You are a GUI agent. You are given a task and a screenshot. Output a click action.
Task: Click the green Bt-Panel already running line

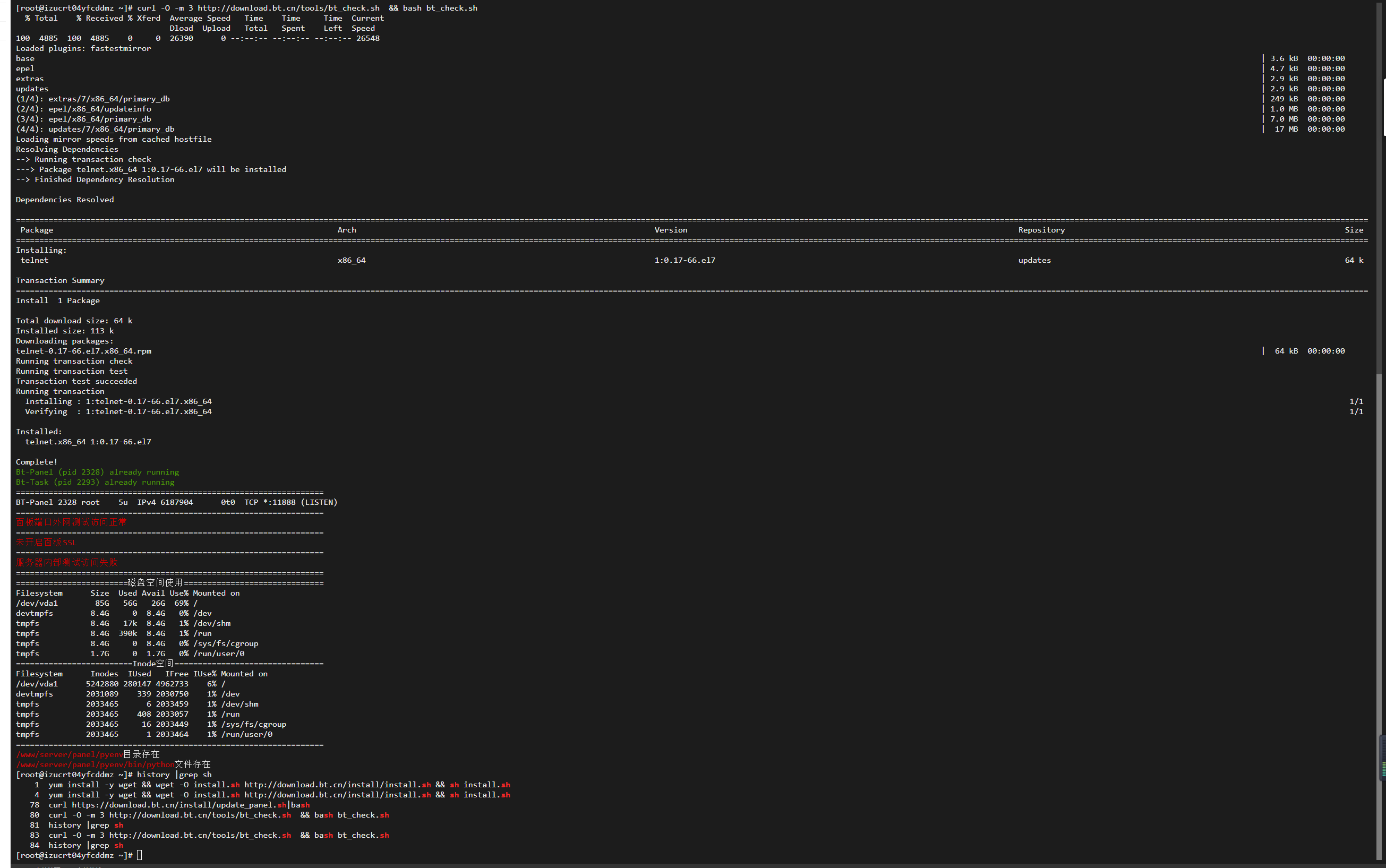97,472
